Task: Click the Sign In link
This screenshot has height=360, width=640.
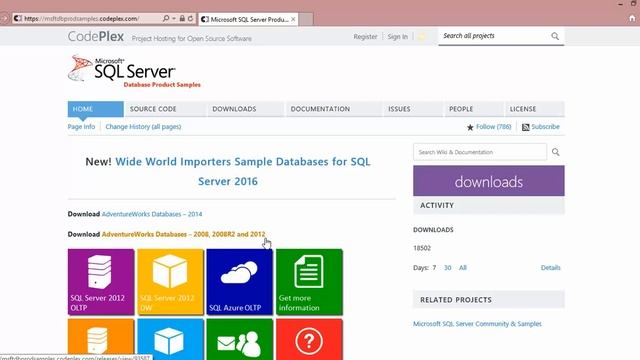Action: pos(398,37)
